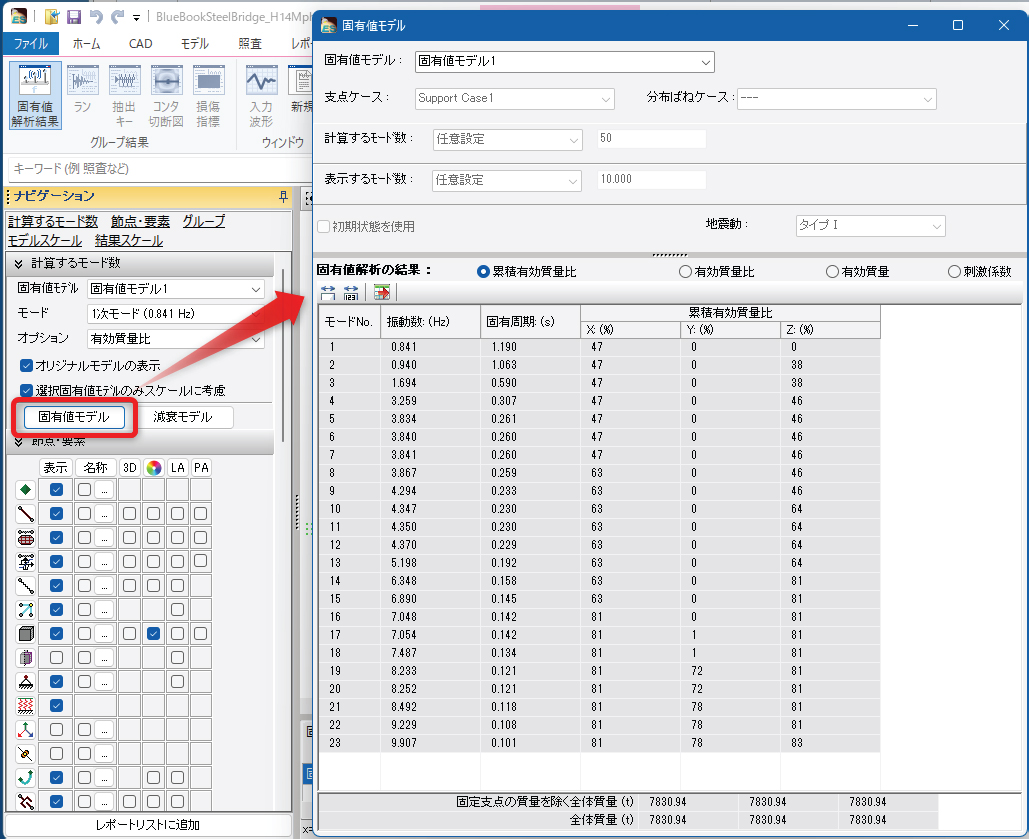Image resolution: width=1029 pixels, height=839 pixels.
Task: Collapse the 計算するモード数 section
Action: coord(18,263)
